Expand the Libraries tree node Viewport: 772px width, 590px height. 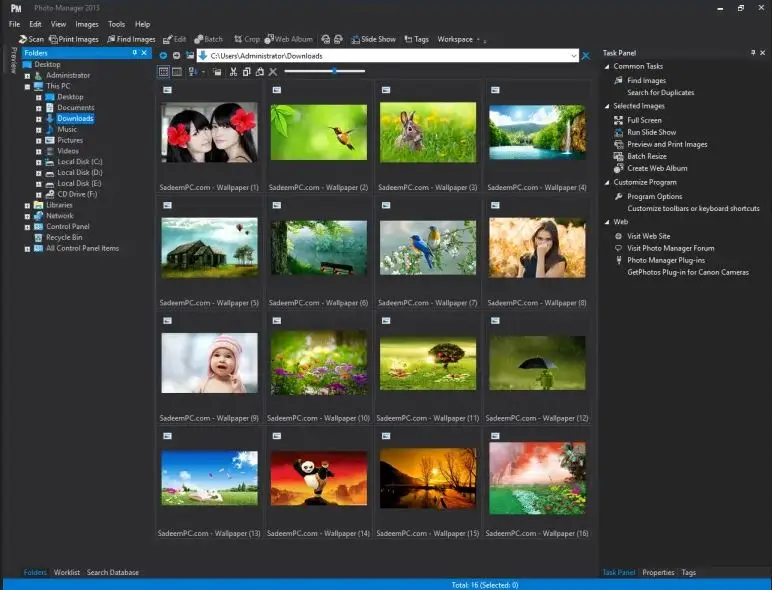(27, 205)
